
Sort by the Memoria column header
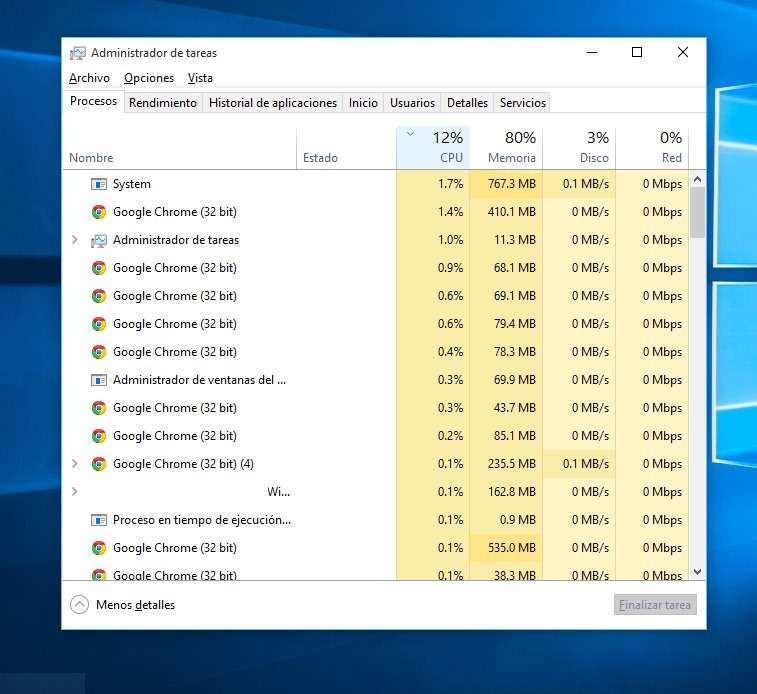[506, 148]
